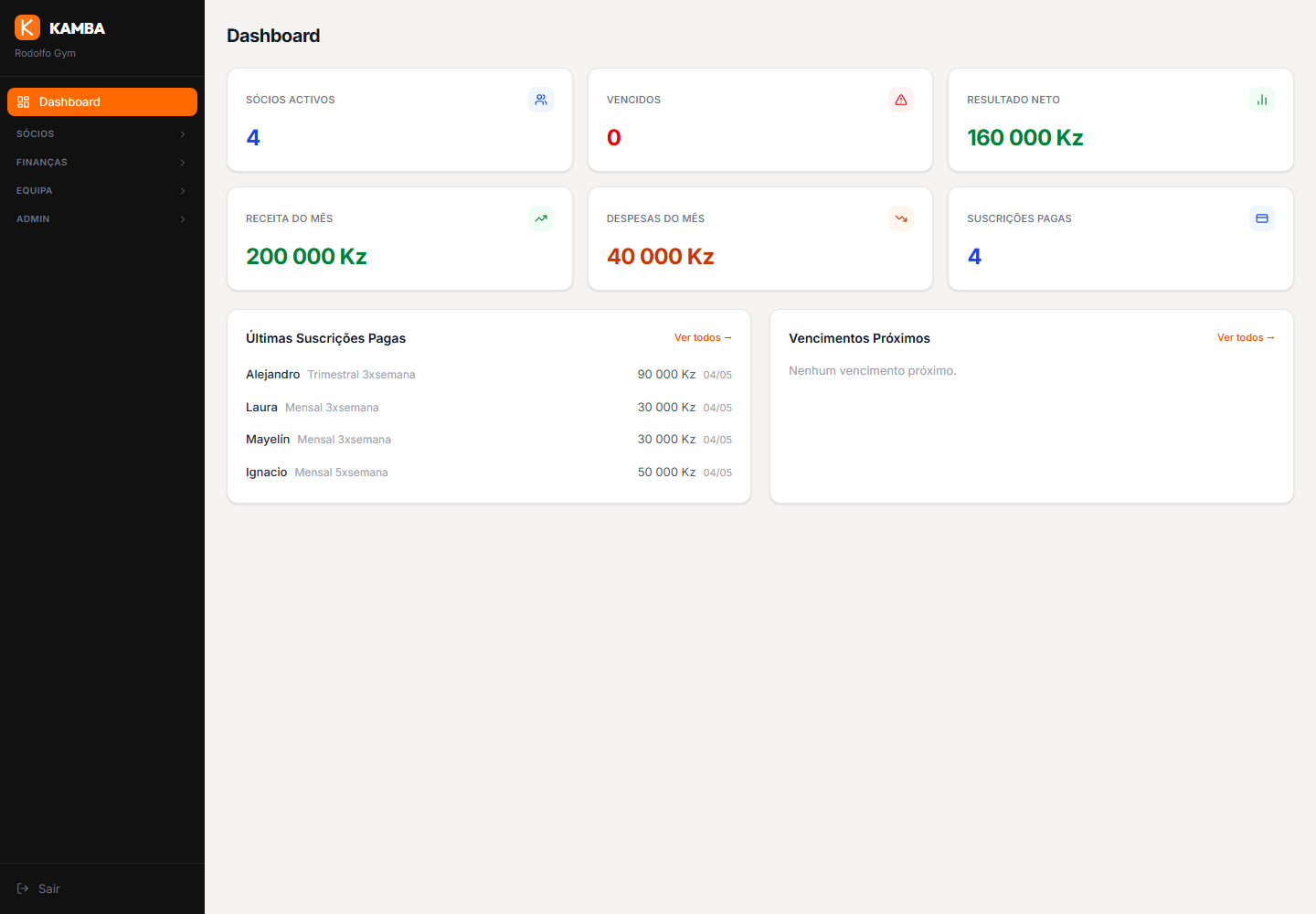Screen dimensions: 1316x914
Task: Expand the ADMIN menu chevron
Action: tap(183, 219)
